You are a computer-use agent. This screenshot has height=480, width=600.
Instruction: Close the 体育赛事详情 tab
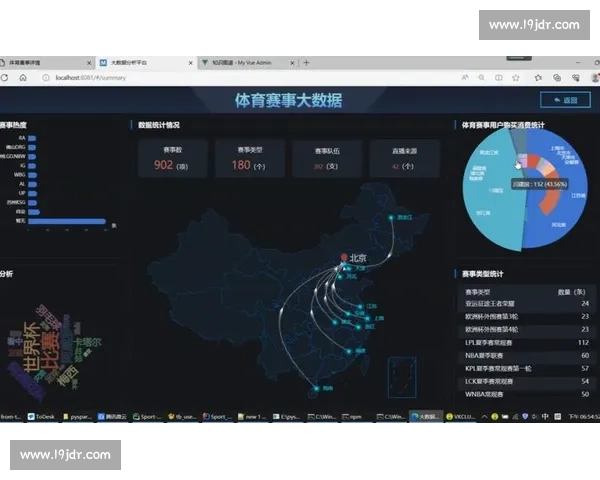point(89,63)
